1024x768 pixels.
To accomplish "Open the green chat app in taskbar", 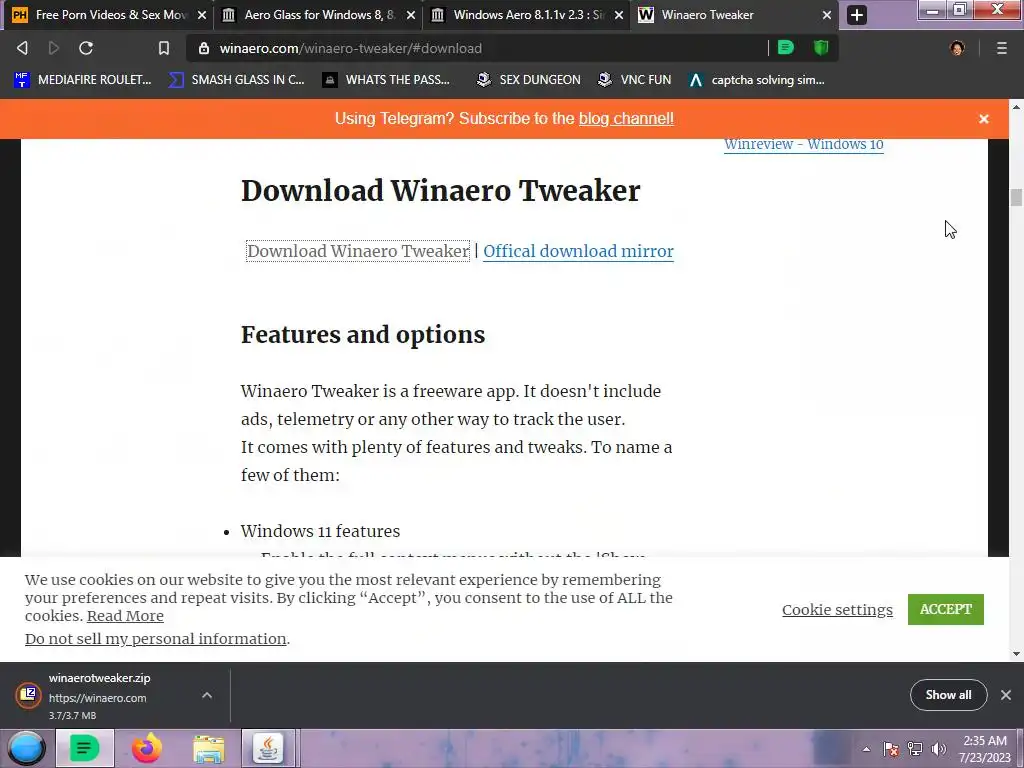I will click(x=84, y=748).
